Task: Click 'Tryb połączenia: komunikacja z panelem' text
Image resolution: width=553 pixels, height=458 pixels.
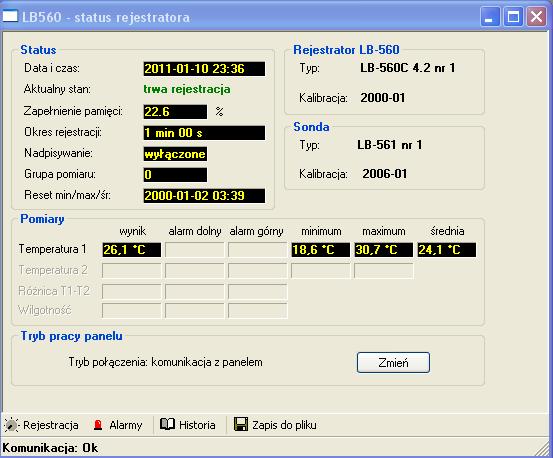Action: [165, 362]
